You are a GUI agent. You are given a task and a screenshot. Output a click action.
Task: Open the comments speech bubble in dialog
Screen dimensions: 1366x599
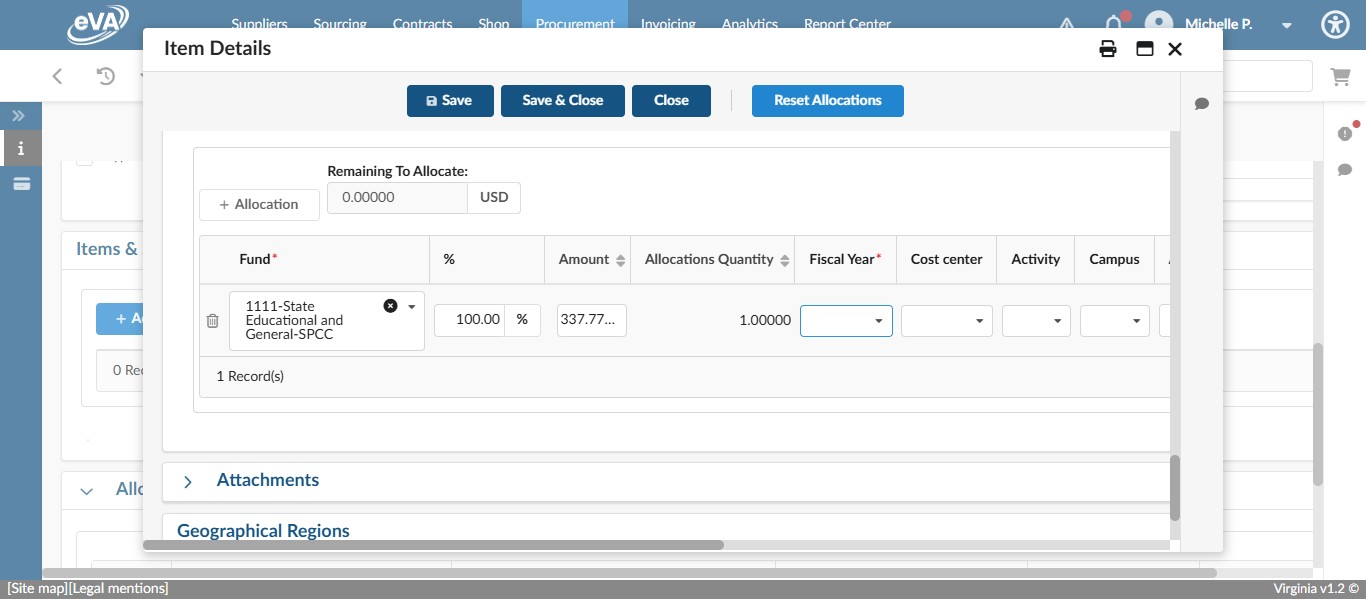[1202, 104]
